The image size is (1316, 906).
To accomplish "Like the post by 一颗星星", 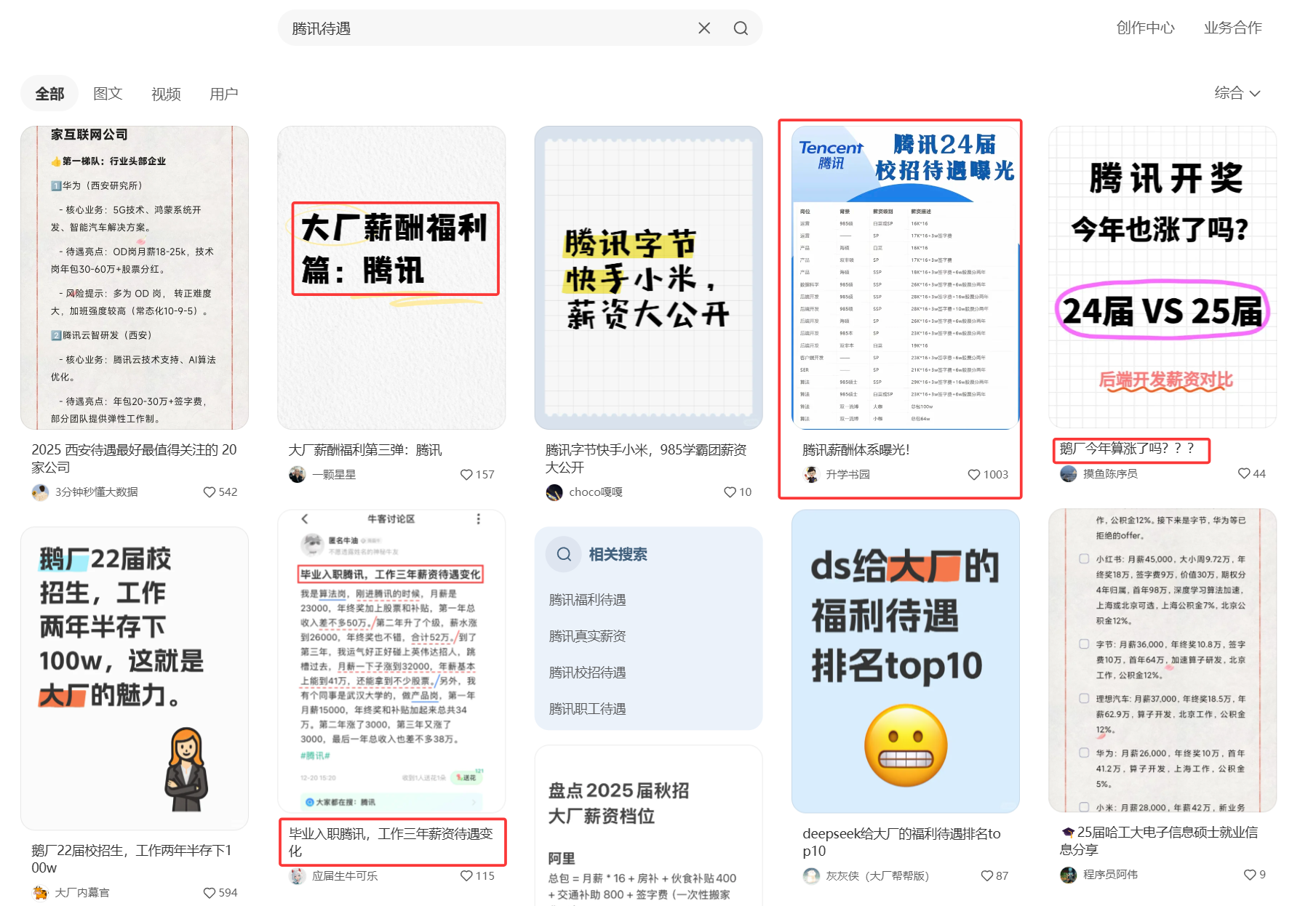I will click(466, 474).
